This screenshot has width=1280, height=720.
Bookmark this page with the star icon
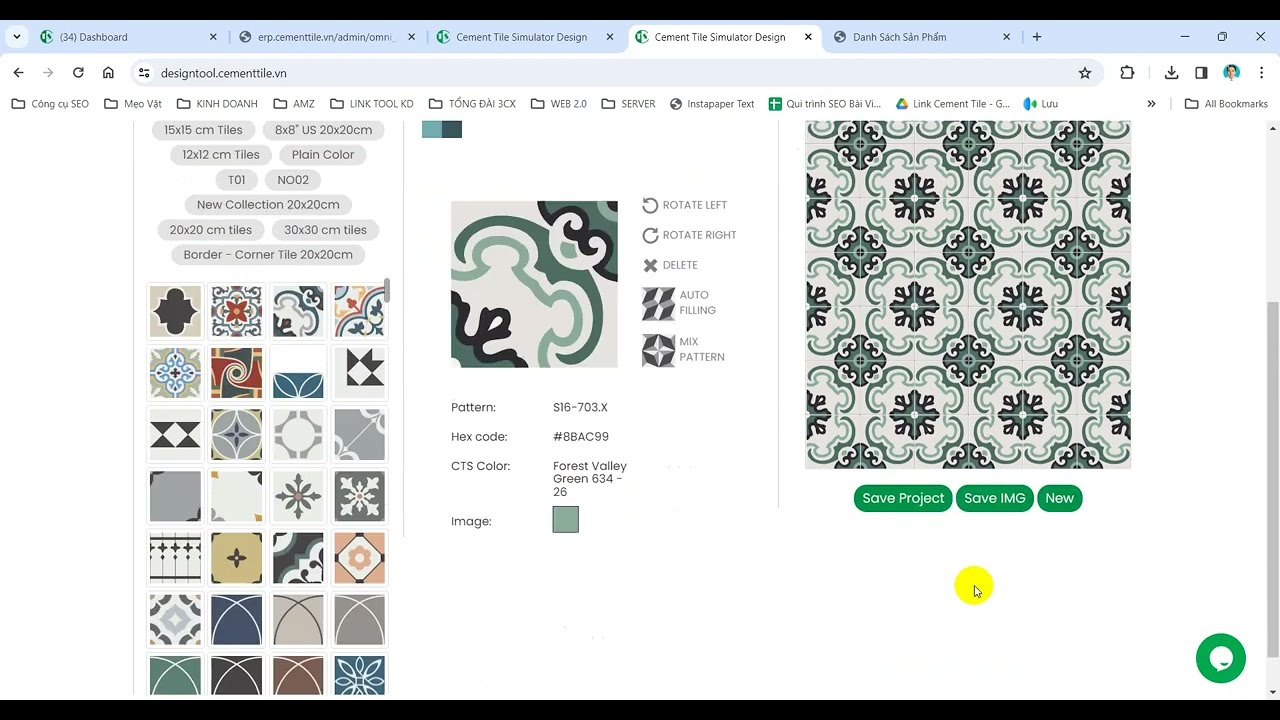1085,73
